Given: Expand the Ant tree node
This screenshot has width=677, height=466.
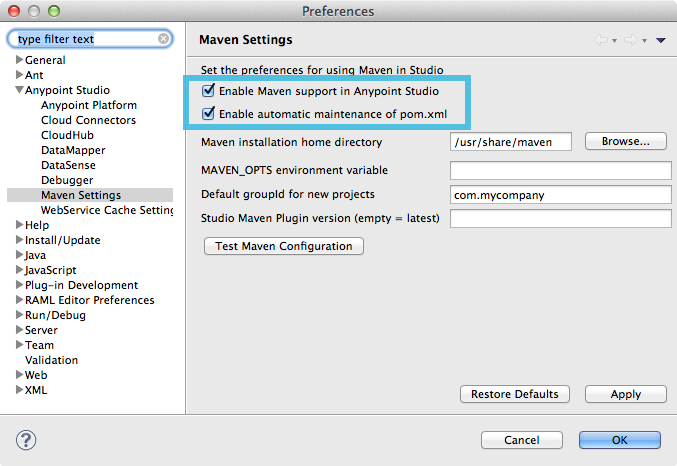Looking at the screenshot, I should pos(19,74).
